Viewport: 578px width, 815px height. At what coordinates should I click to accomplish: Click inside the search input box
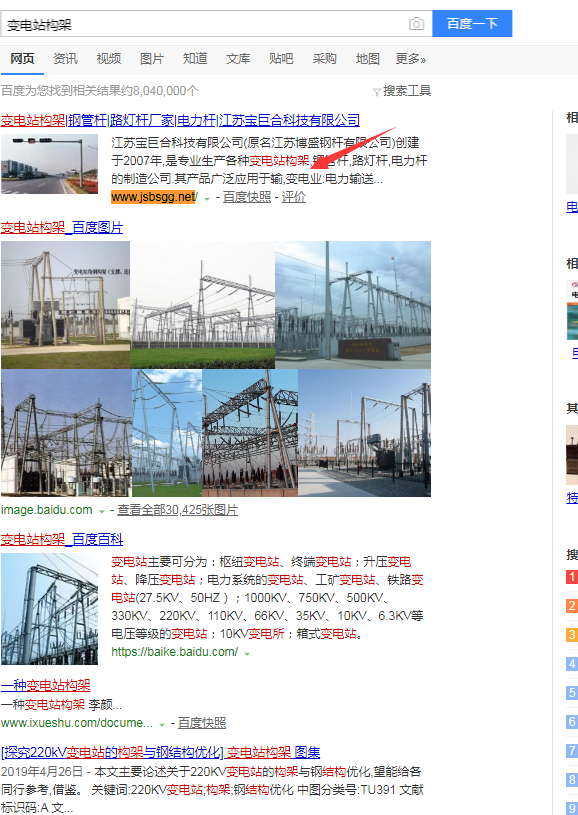coord(205,24)
